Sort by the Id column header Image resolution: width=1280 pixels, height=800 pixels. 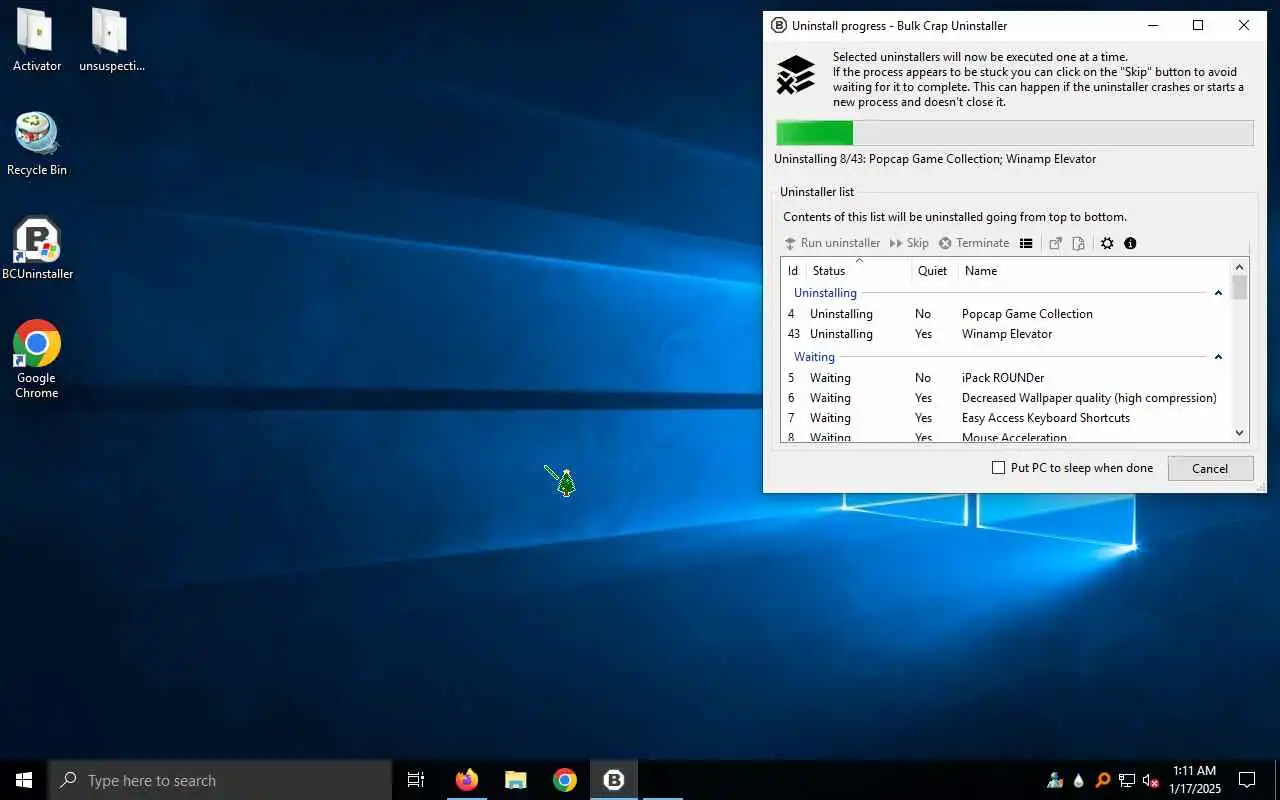[x=793, y=271]
